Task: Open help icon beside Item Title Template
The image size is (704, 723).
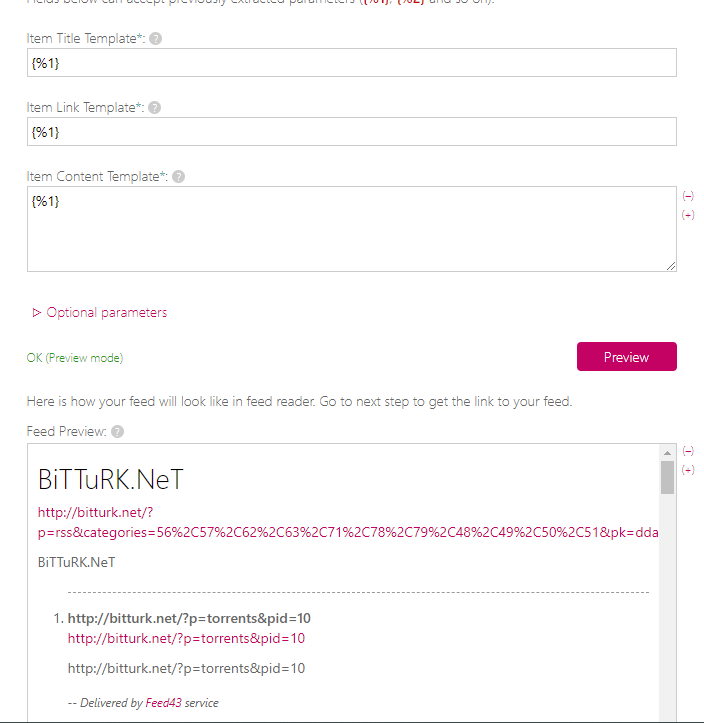Action: tap(155, 39)
